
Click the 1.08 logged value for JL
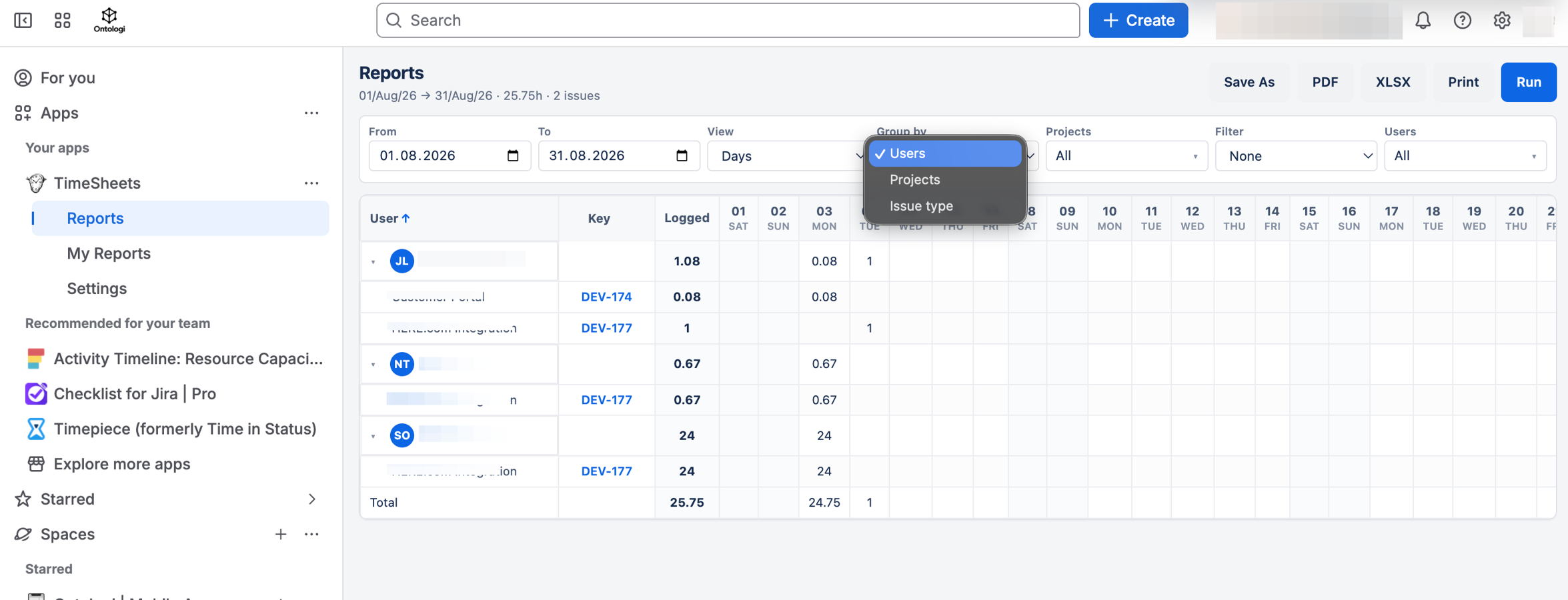pyautogui.click(x=686, y=261)
